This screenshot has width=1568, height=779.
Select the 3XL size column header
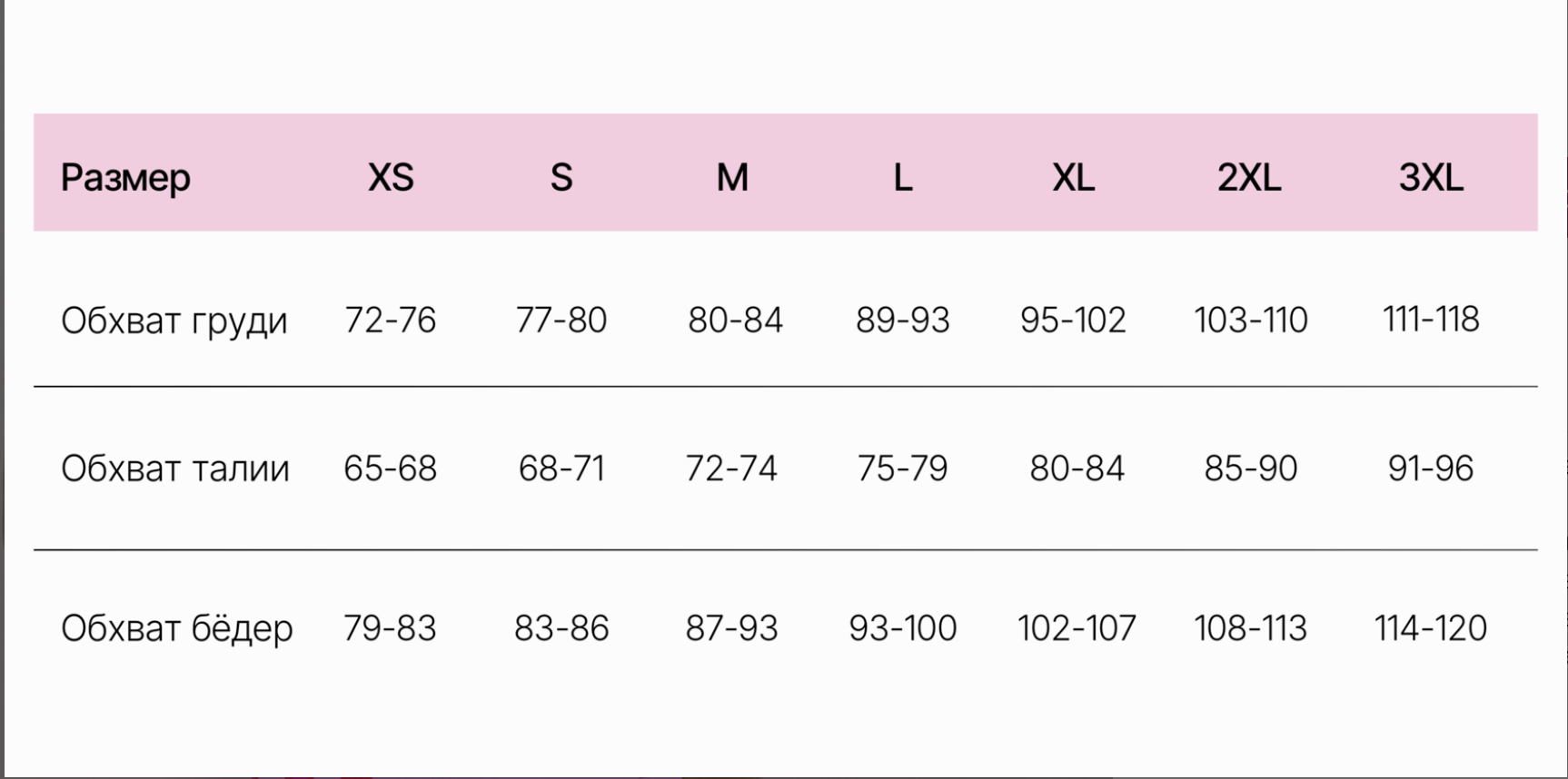click(x=1431, y=177)
